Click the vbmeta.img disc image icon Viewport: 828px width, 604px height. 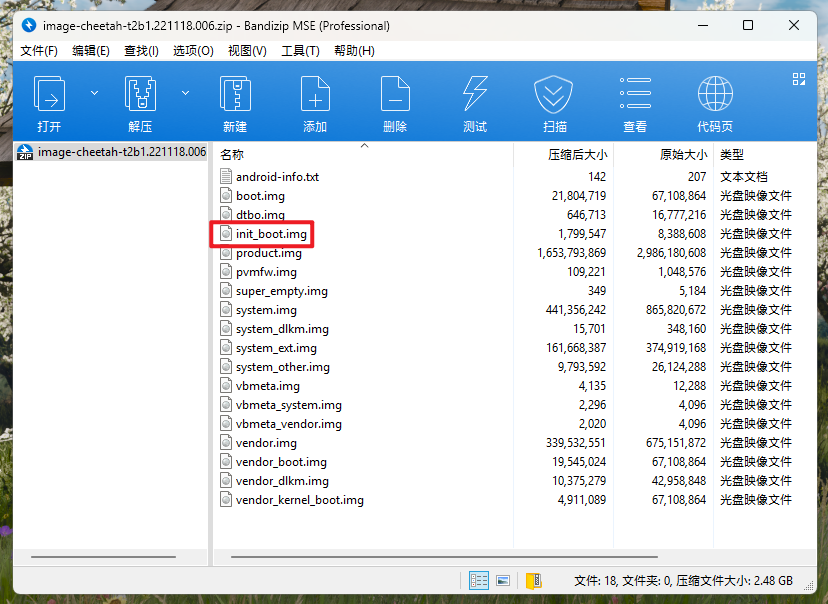(226, 385)
